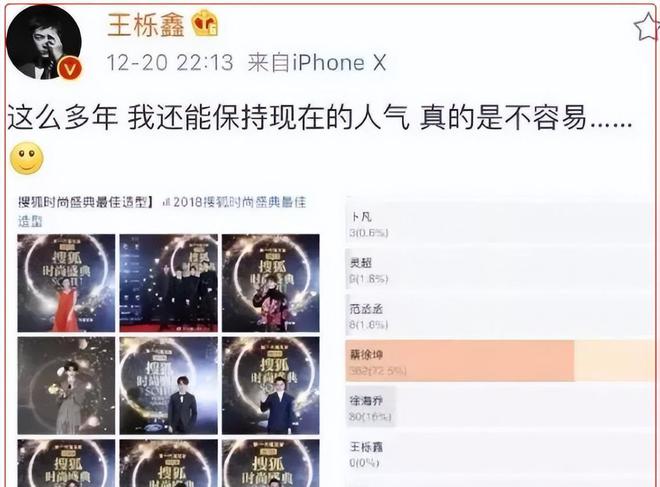
Task: Click the smiley face emoji
Action: coord(27,159)
